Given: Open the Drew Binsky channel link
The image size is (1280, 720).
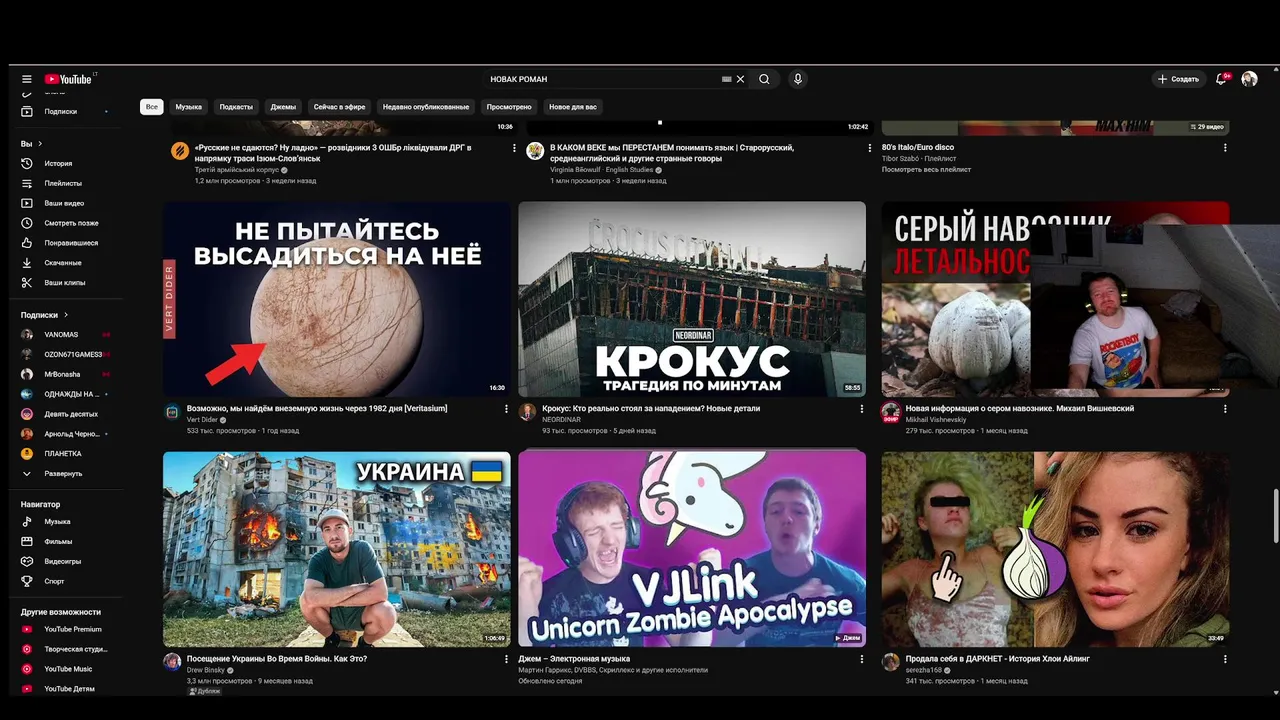Looking at the screenshot, I should pyautogui.click(x=207, y=671).
